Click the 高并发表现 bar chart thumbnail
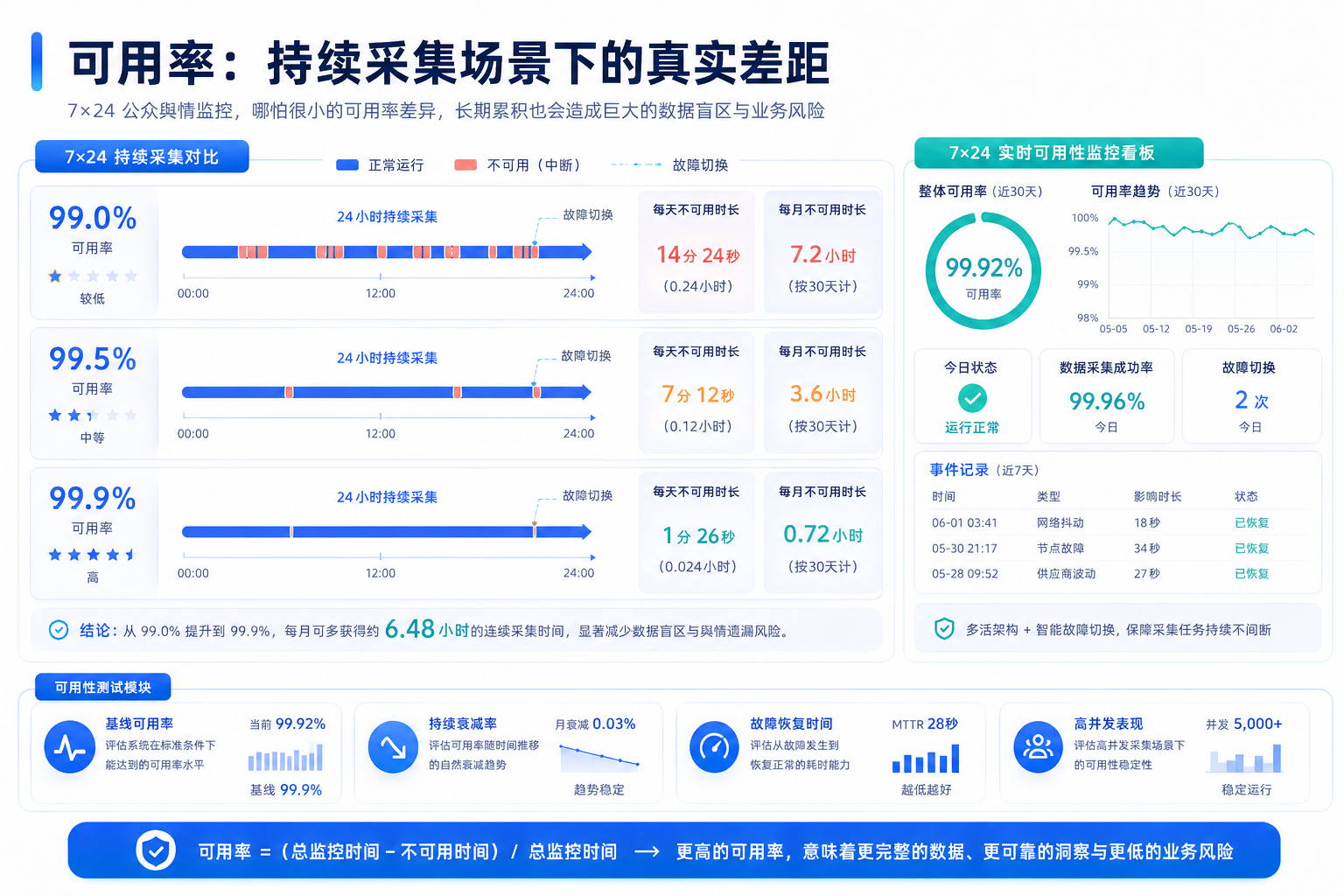Screen dimensions: 1344x896 [x=1246, y=758]
